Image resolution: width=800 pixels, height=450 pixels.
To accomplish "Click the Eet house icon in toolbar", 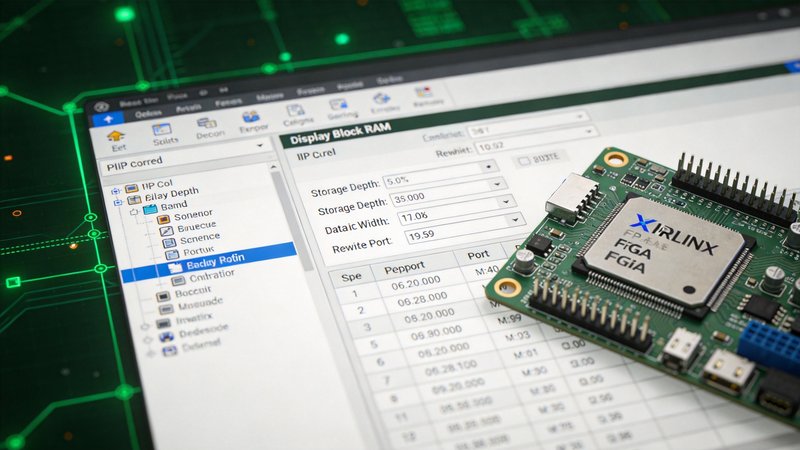I will pyautogui.click(x=116, y=137).
